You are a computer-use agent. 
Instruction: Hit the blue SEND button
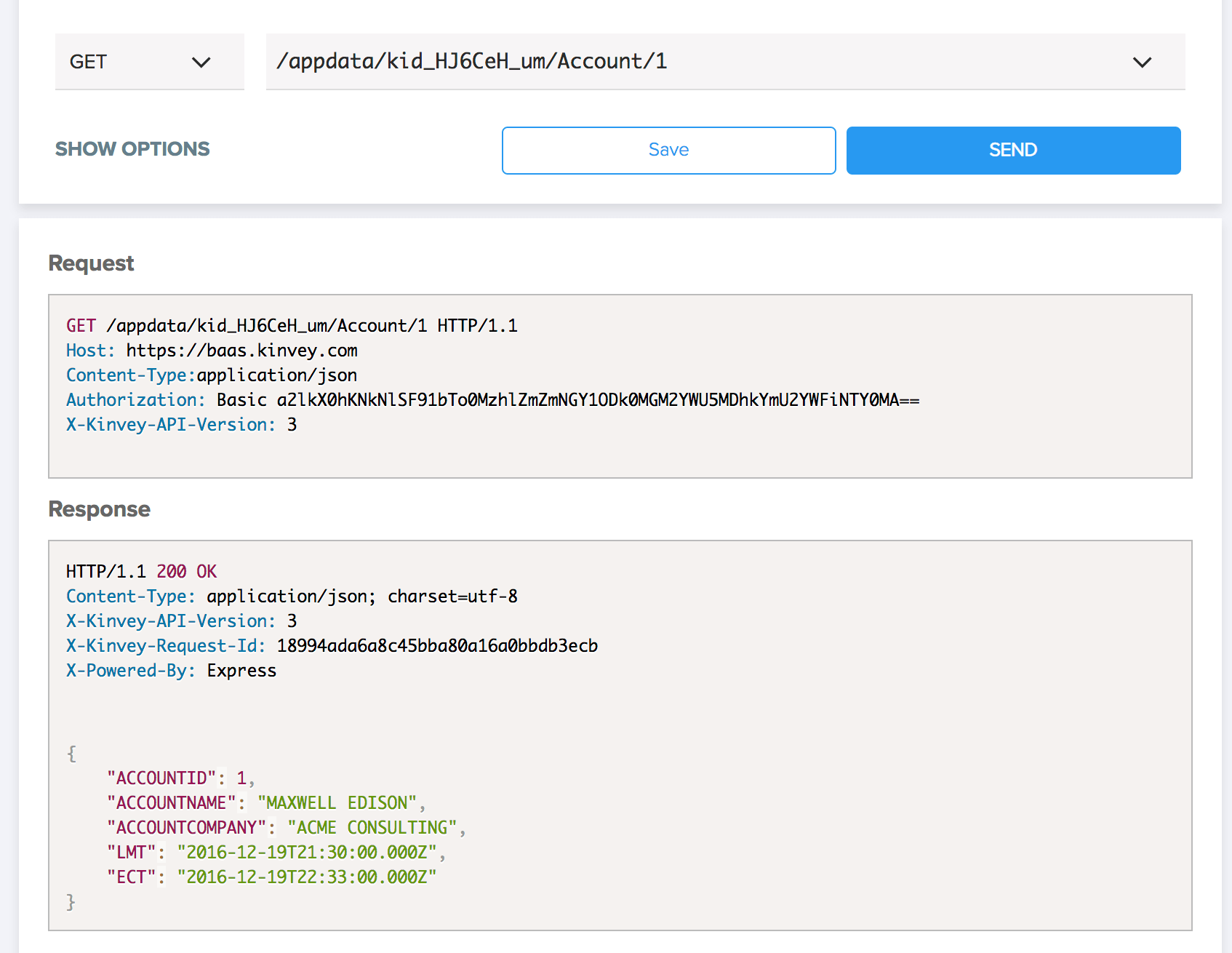(1013, 151)
